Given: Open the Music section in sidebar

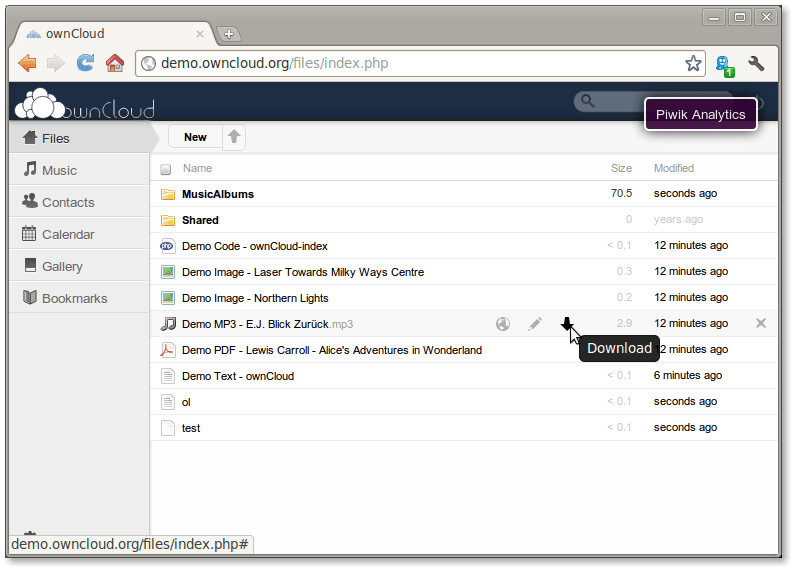Looking at the screenshot, I should click(80, 170).
